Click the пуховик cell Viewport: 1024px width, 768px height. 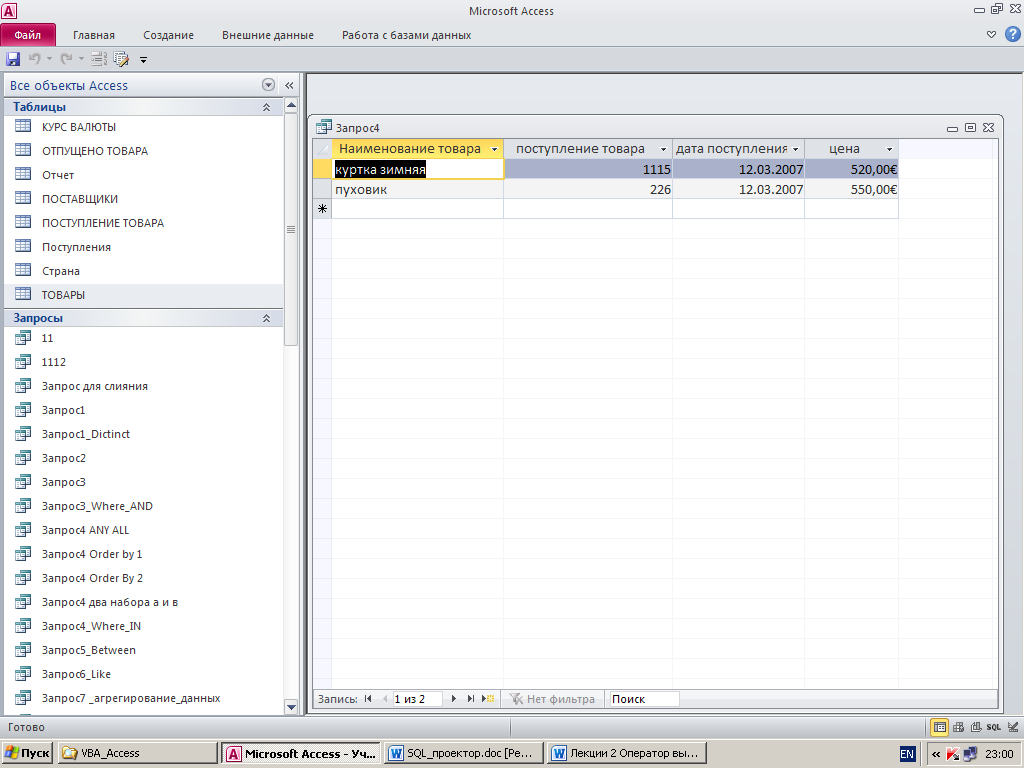pyautogui.click(x=418, y=189)
